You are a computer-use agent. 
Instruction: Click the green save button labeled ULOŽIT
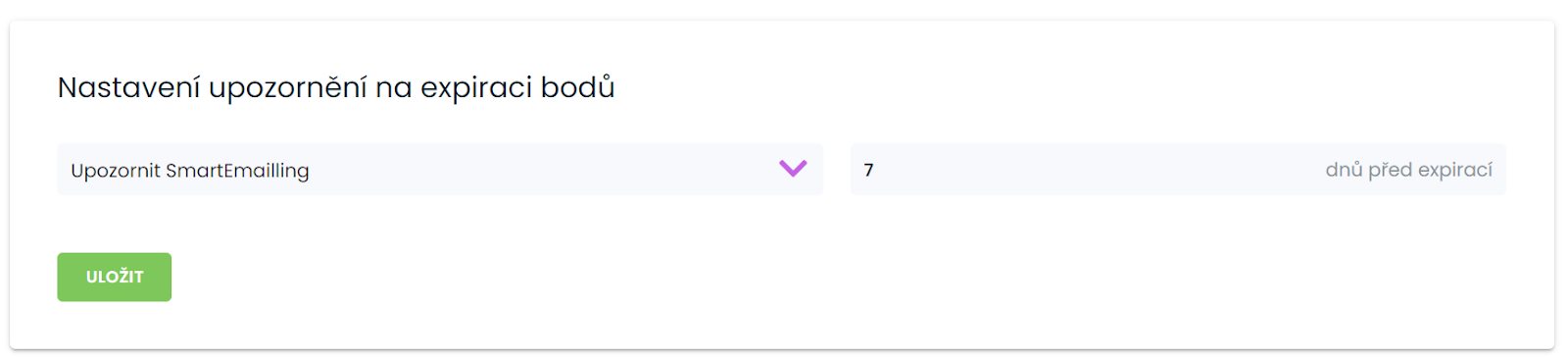pos(114,277)
